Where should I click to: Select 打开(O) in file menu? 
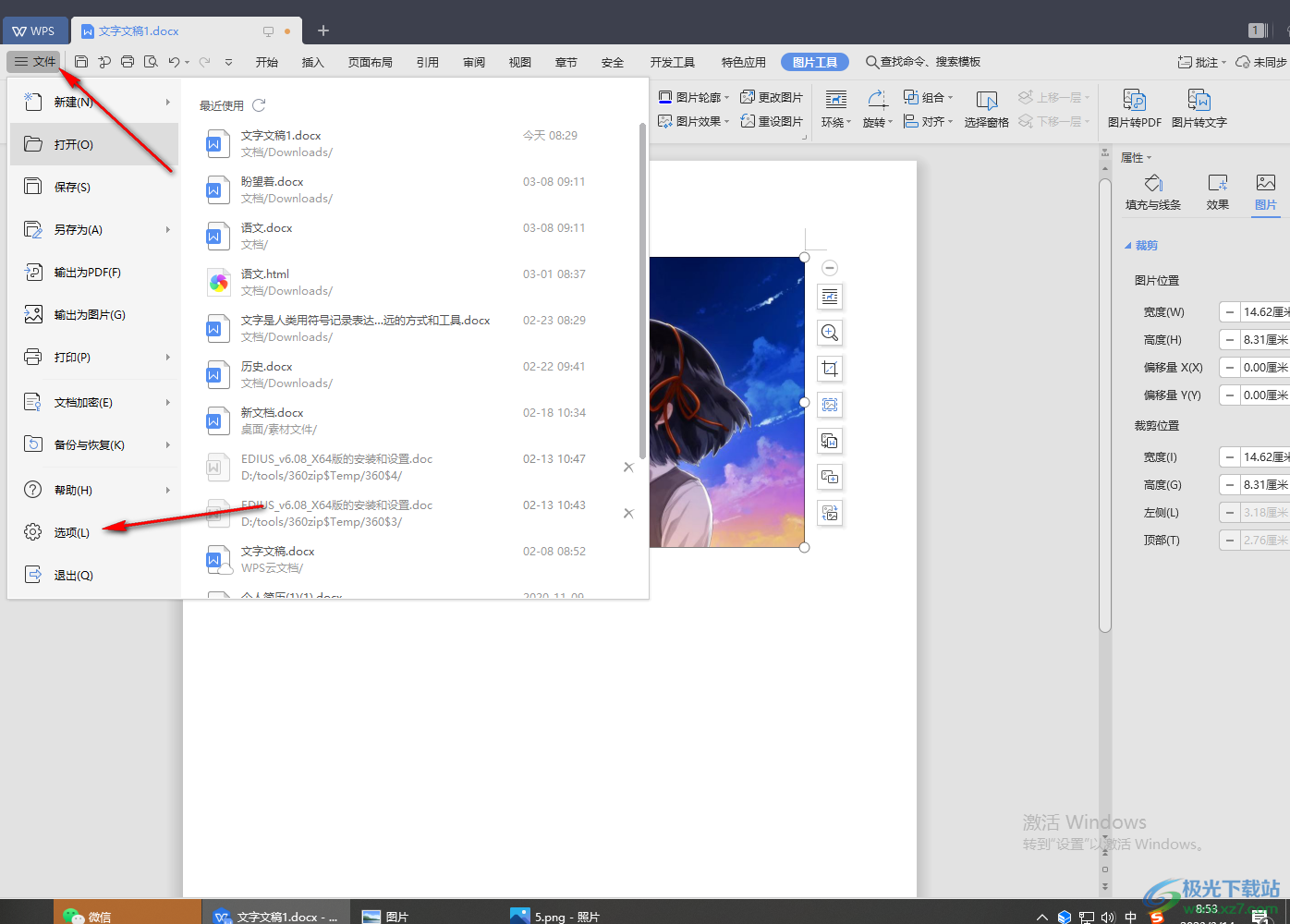[x=94, y=144]
